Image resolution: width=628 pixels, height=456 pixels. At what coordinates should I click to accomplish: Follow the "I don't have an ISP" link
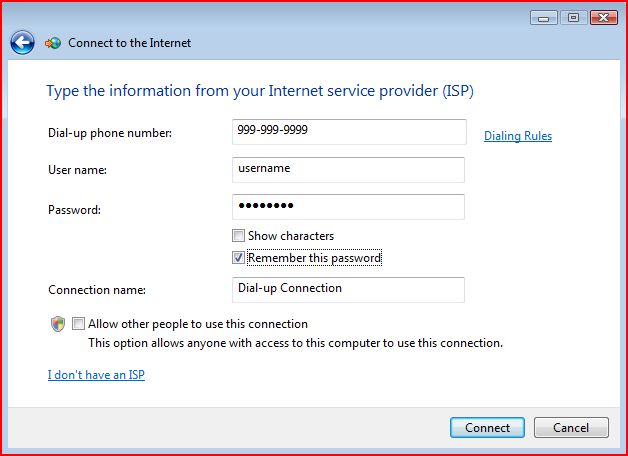click(x=96, y=375)
